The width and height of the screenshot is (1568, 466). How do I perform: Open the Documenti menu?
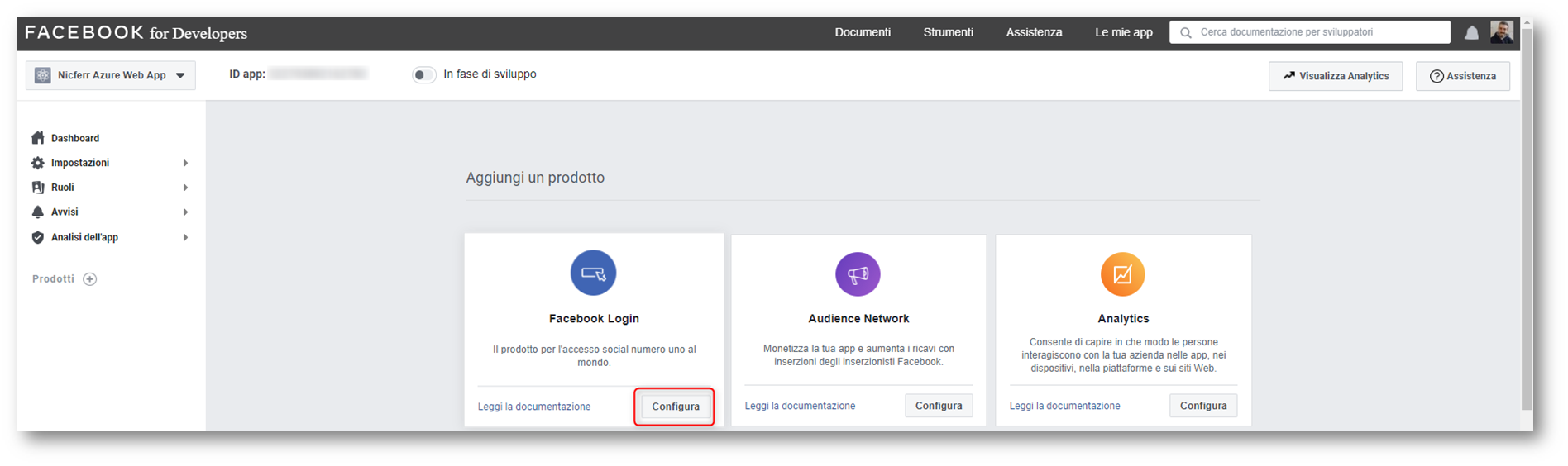click(863, 32)
